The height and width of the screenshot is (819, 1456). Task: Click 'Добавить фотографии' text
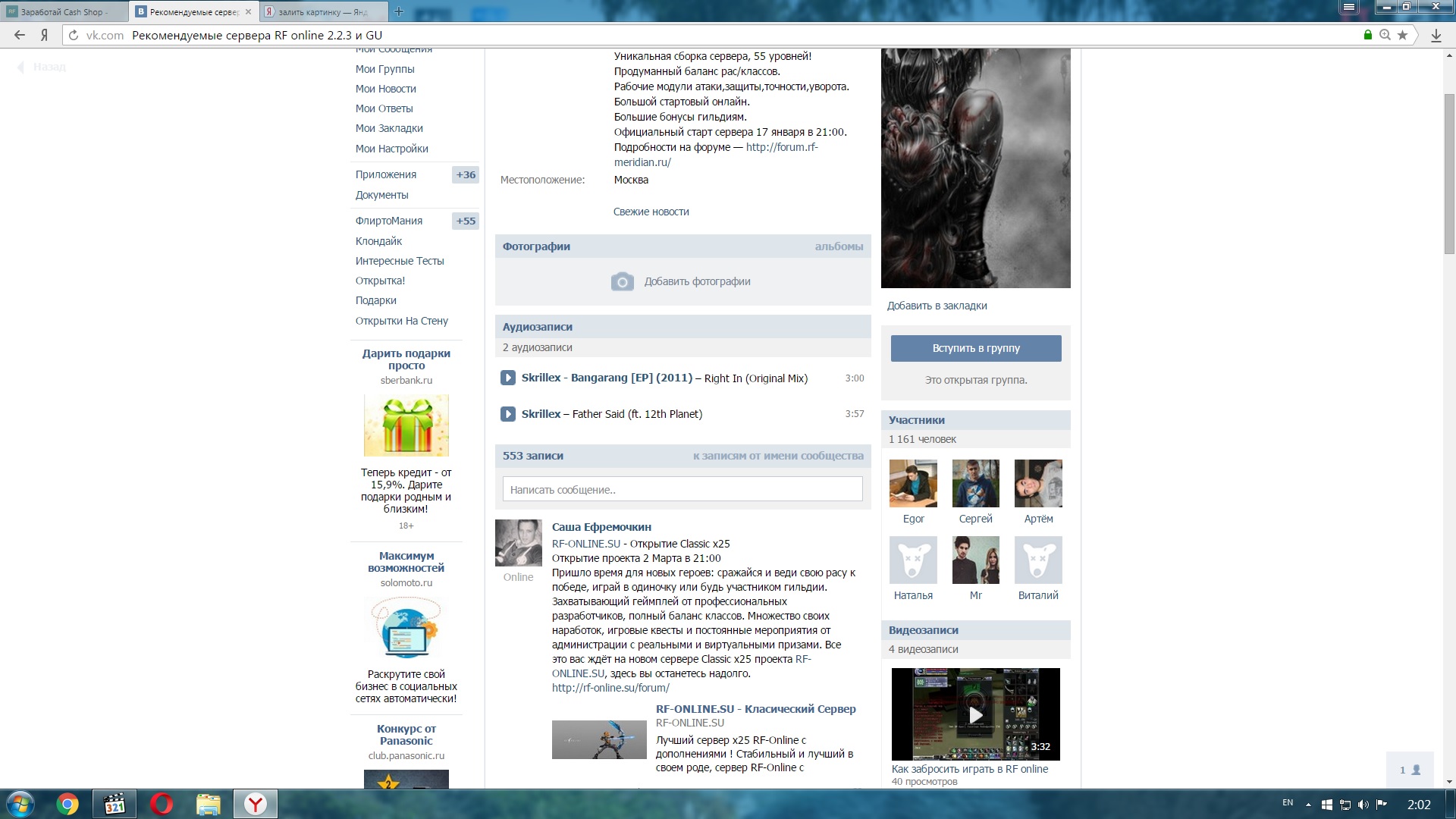[x=697, y=281]
